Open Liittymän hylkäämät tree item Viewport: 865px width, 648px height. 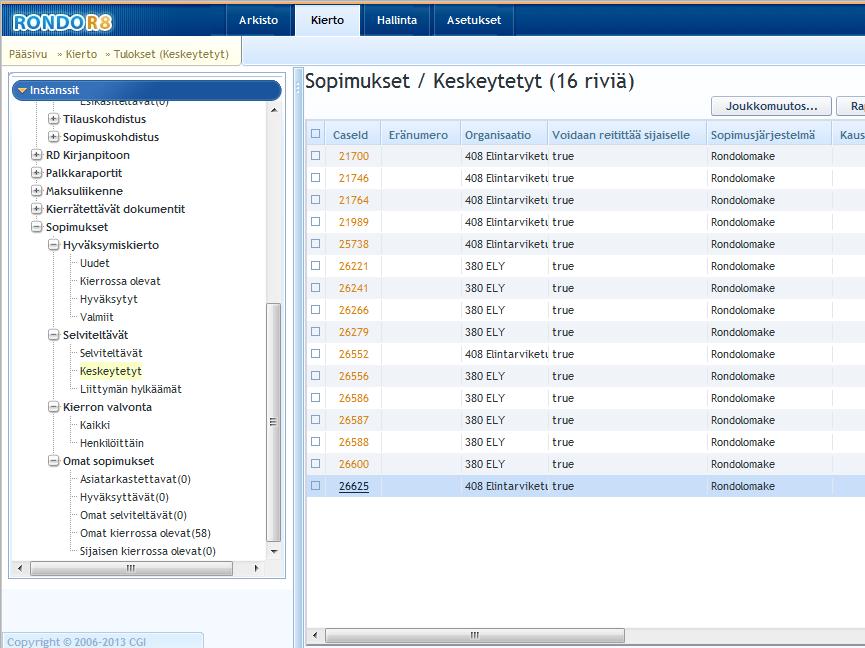point(131,389)
